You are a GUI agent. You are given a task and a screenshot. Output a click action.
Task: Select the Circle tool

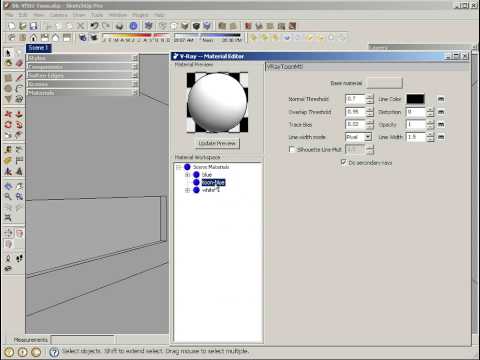pos(8,89)
